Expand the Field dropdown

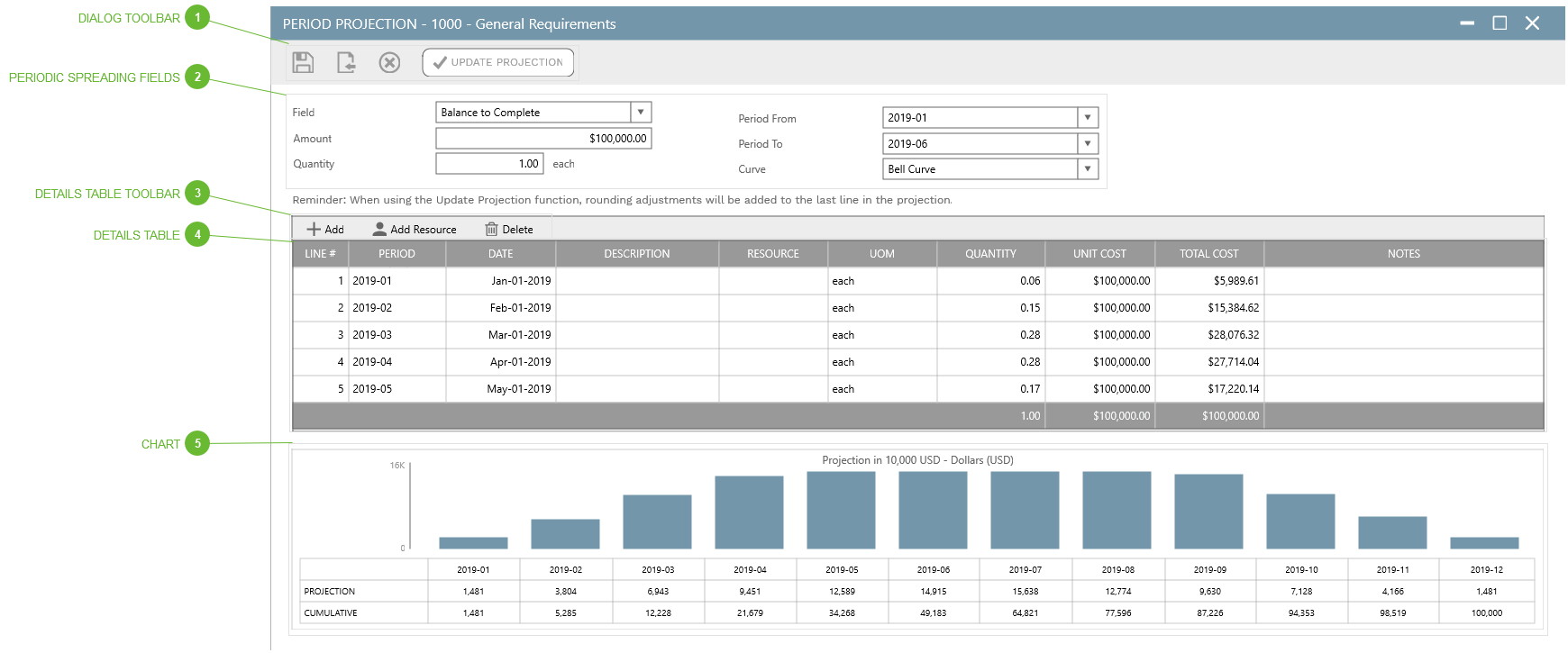(x=641, y=113)
